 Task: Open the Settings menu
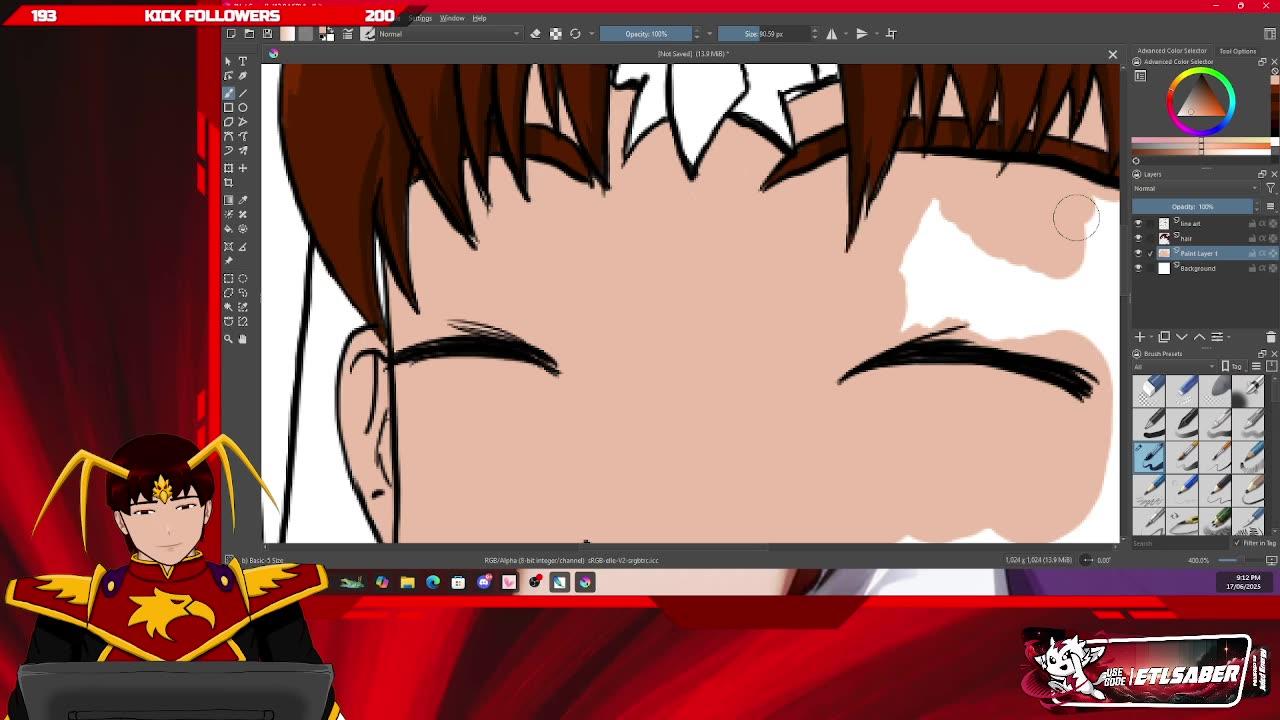tap(420, 18)
